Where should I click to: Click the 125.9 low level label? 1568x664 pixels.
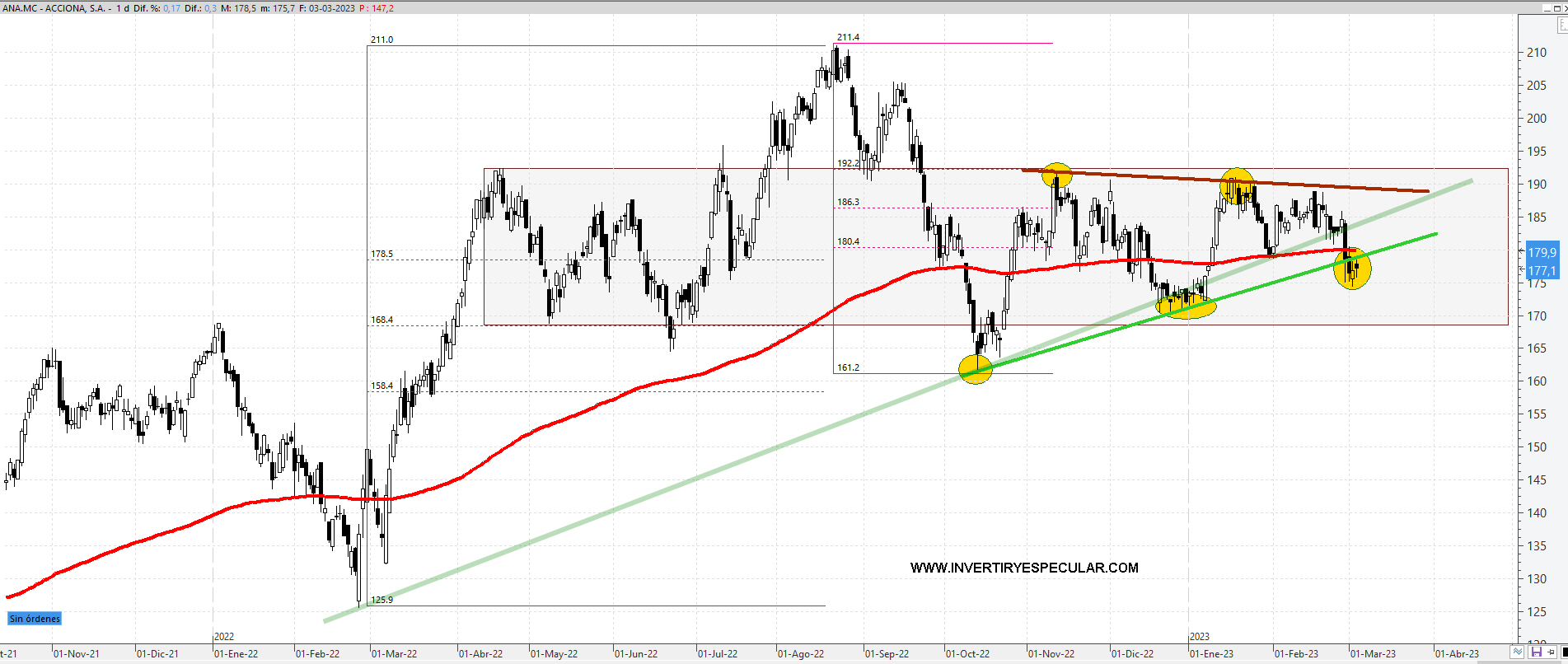[x=381, y=600]
